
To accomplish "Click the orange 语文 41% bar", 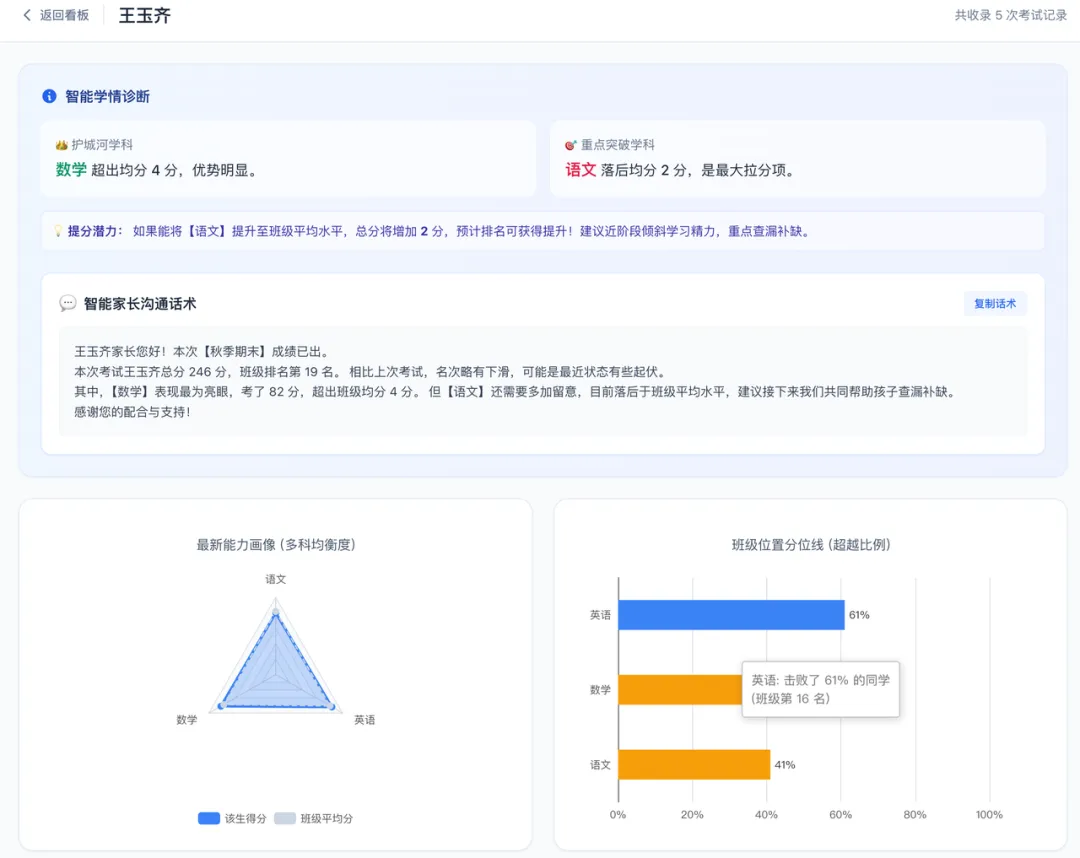I will (694, 764).
